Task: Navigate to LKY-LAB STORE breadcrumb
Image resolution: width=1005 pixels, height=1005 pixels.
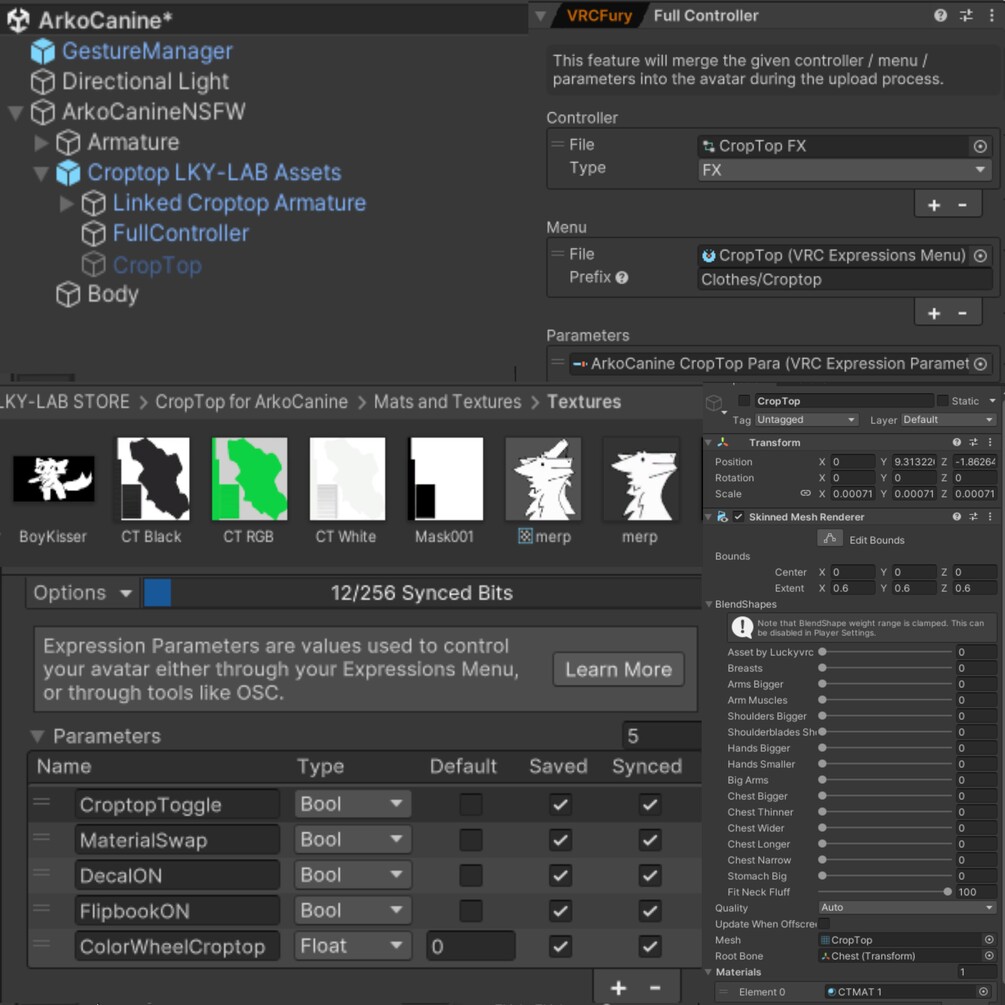Action: (65, 402)
